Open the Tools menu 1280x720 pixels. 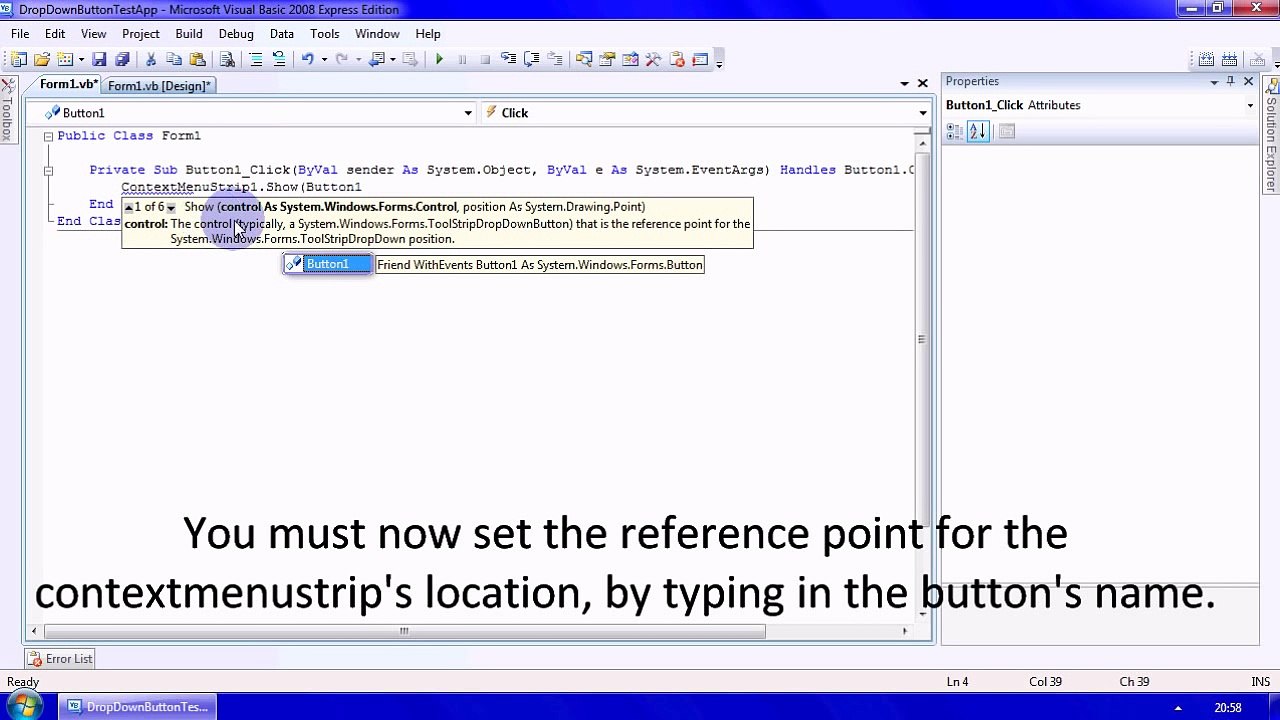pos(325,33)
